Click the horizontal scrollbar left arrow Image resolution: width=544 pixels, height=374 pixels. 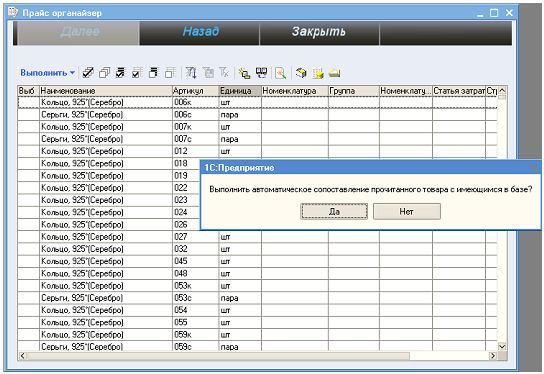tap(23, 356)
